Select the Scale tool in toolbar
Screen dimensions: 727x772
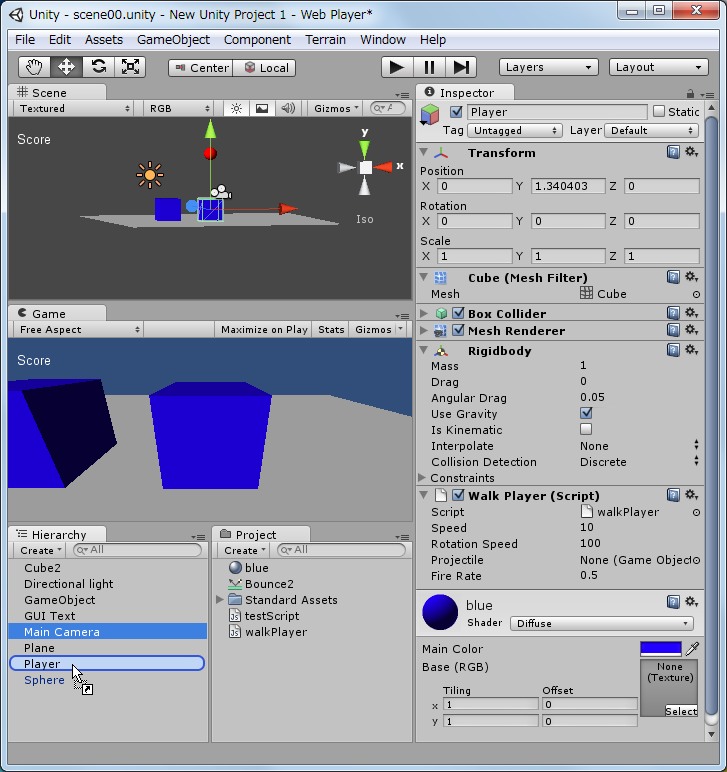point(131,67)
